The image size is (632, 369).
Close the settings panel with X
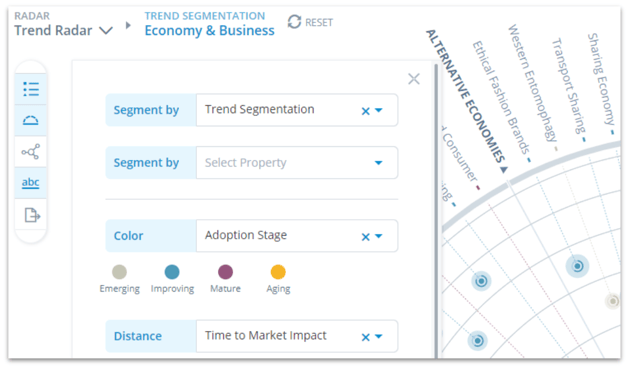point(414,79)
